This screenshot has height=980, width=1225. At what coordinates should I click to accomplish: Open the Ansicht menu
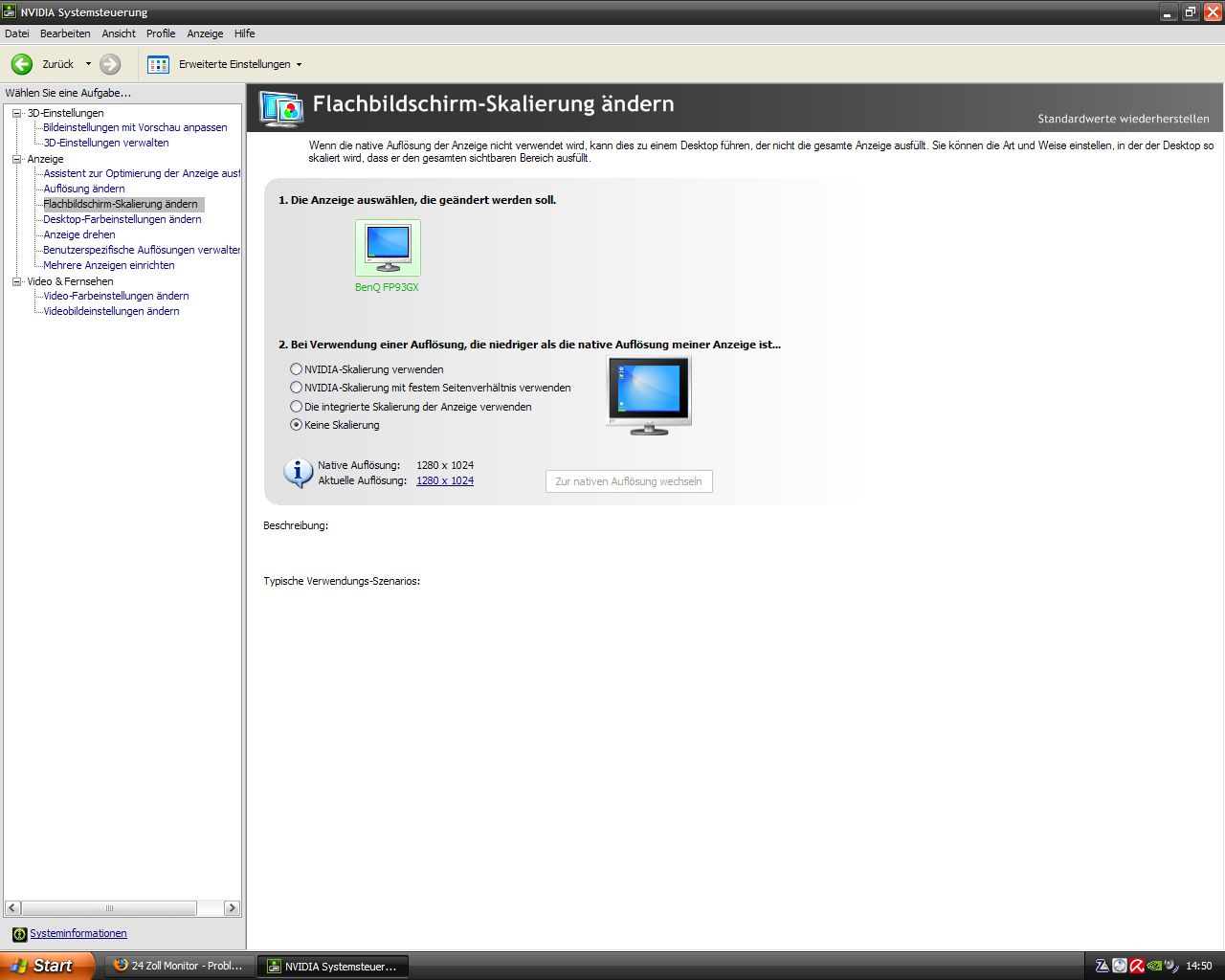click(x=119, y=33)
